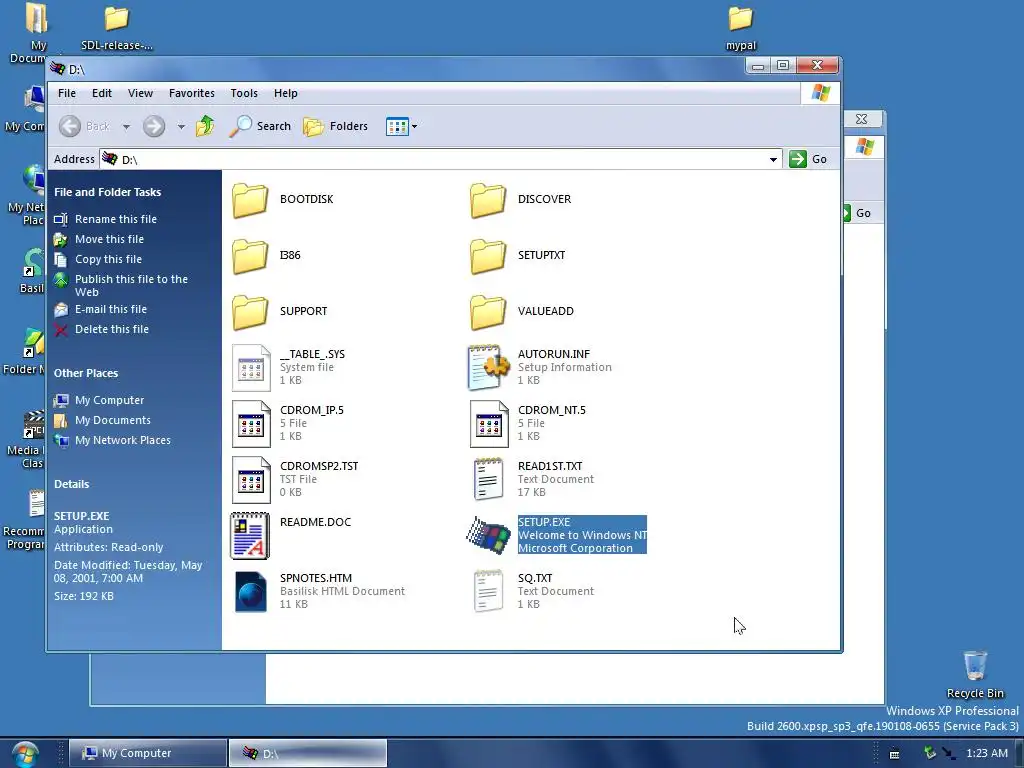Open the Help menu
1024x768 pixels.
coord(285,93)
